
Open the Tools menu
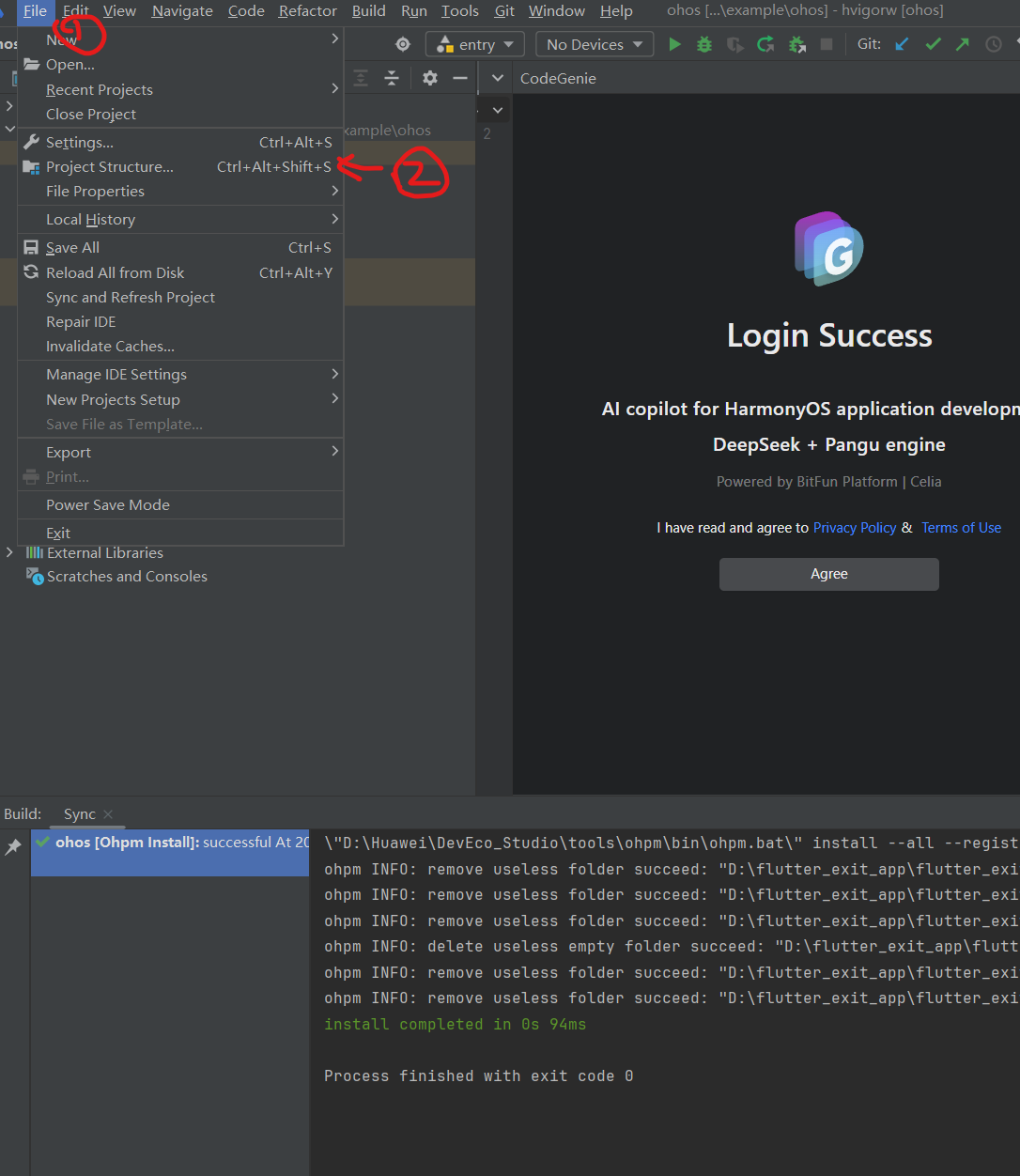click(460, 10)
